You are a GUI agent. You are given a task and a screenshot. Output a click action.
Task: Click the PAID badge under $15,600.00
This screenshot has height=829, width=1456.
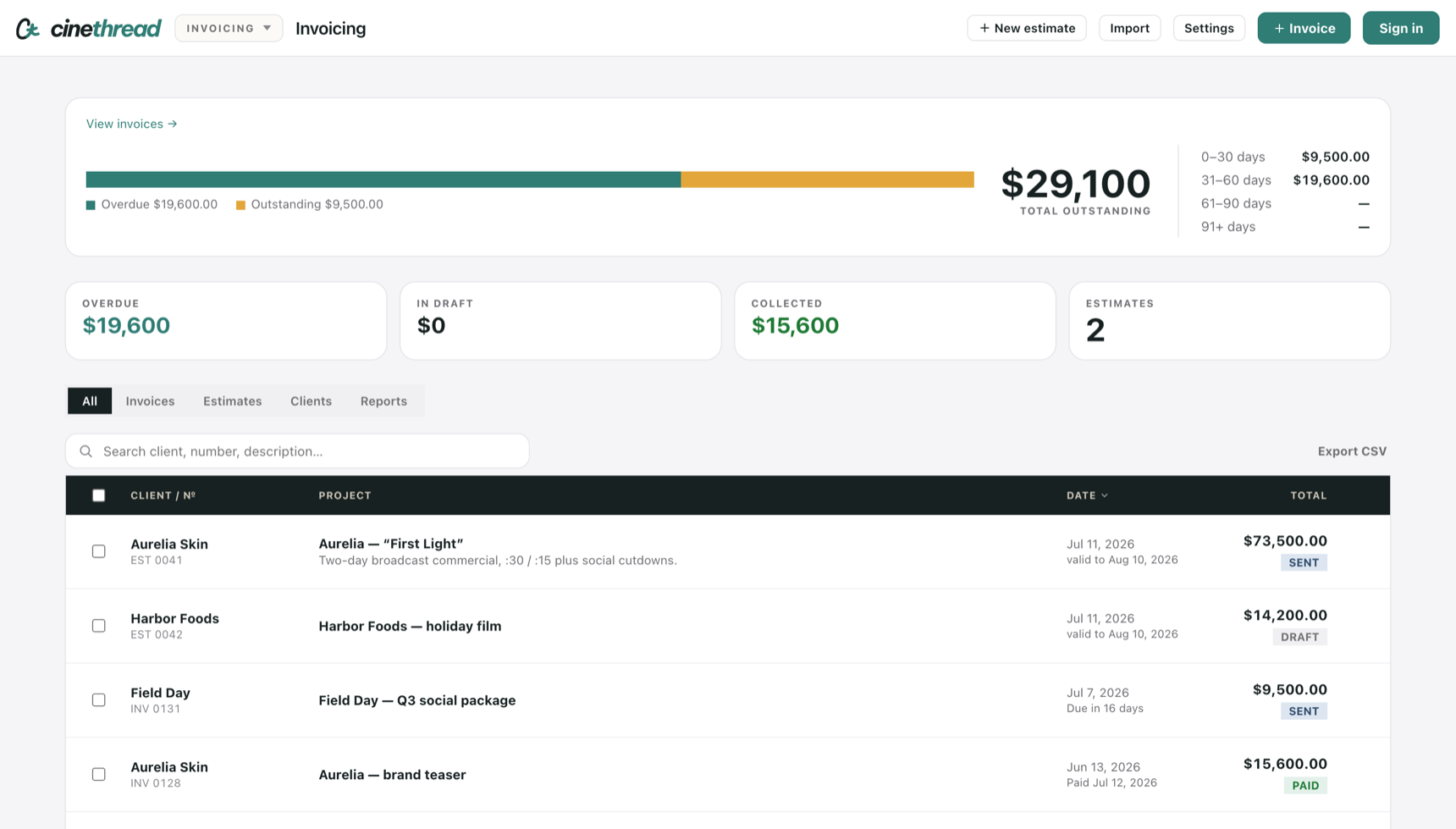coord(1305,787)
